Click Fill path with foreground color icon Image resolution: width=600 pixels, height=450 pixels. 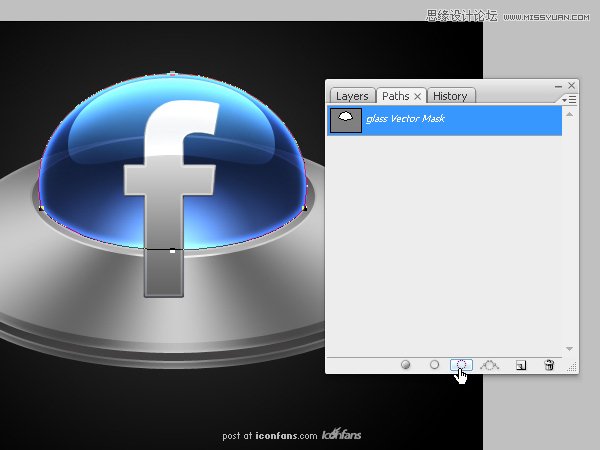(406, 365)
